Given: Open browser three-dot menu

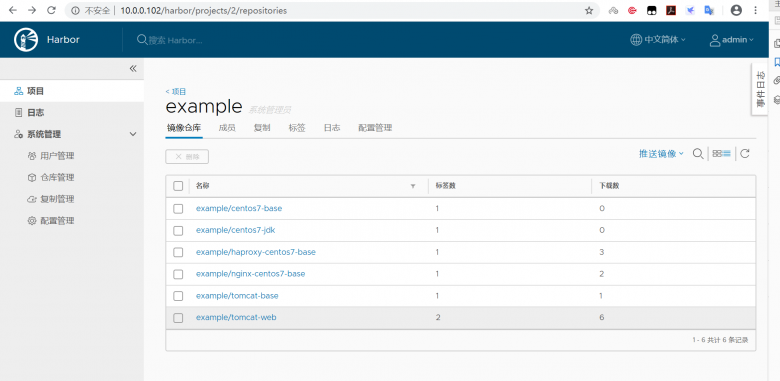Looking at the screenshot, I should tap(756, 10).
